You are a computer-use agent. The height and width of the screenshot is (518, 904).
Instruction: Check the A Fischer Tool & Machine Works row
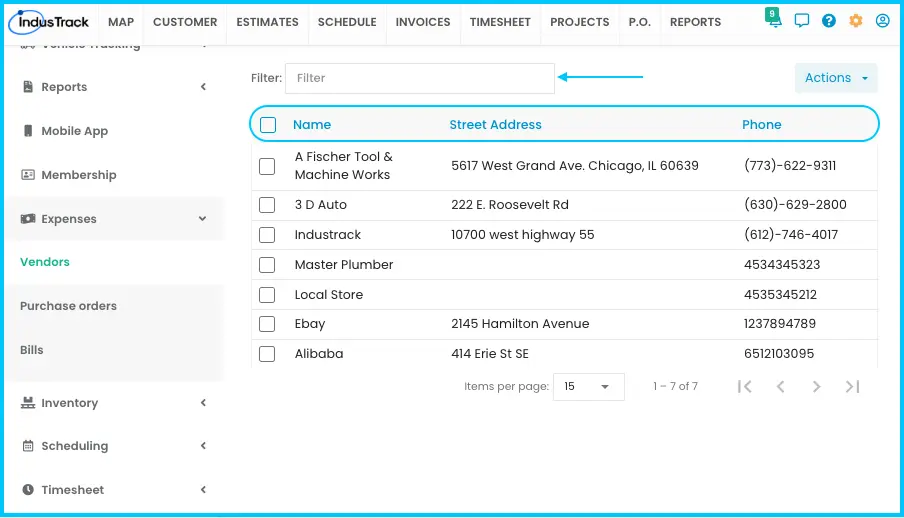[267, 166]
